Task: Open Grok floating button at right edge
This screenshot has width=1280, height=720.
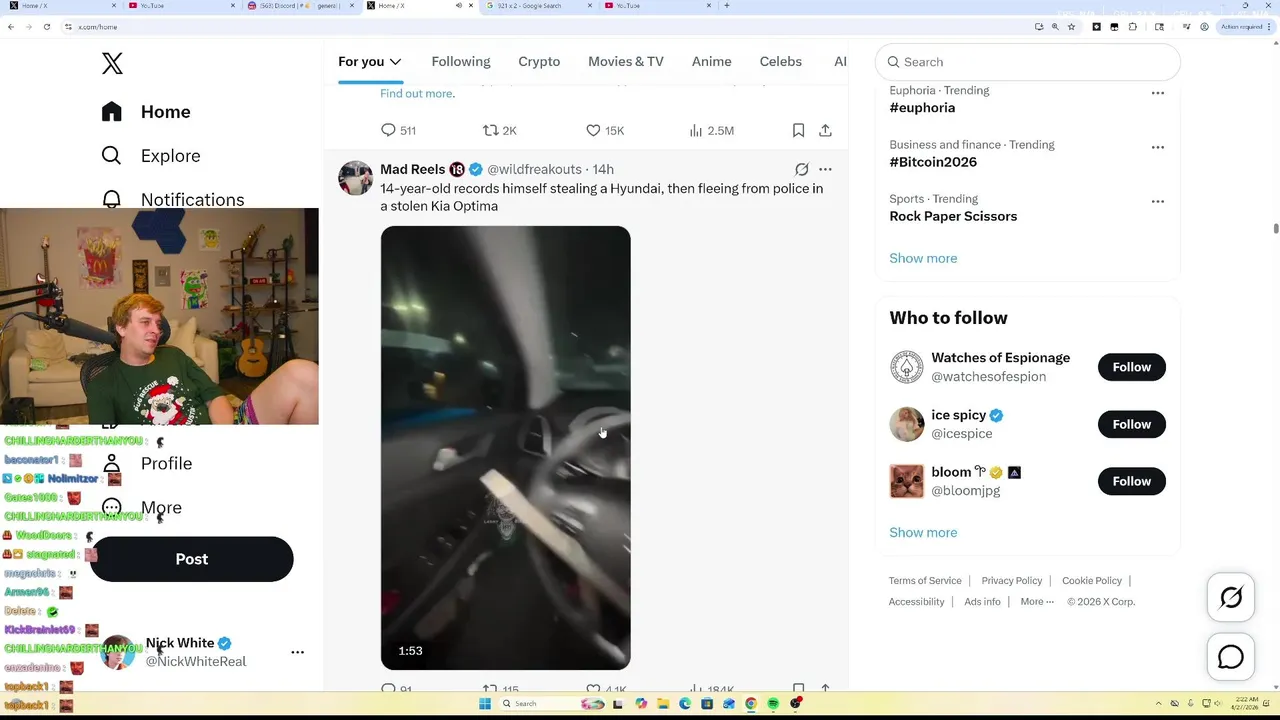Action: coord(1231,598)
